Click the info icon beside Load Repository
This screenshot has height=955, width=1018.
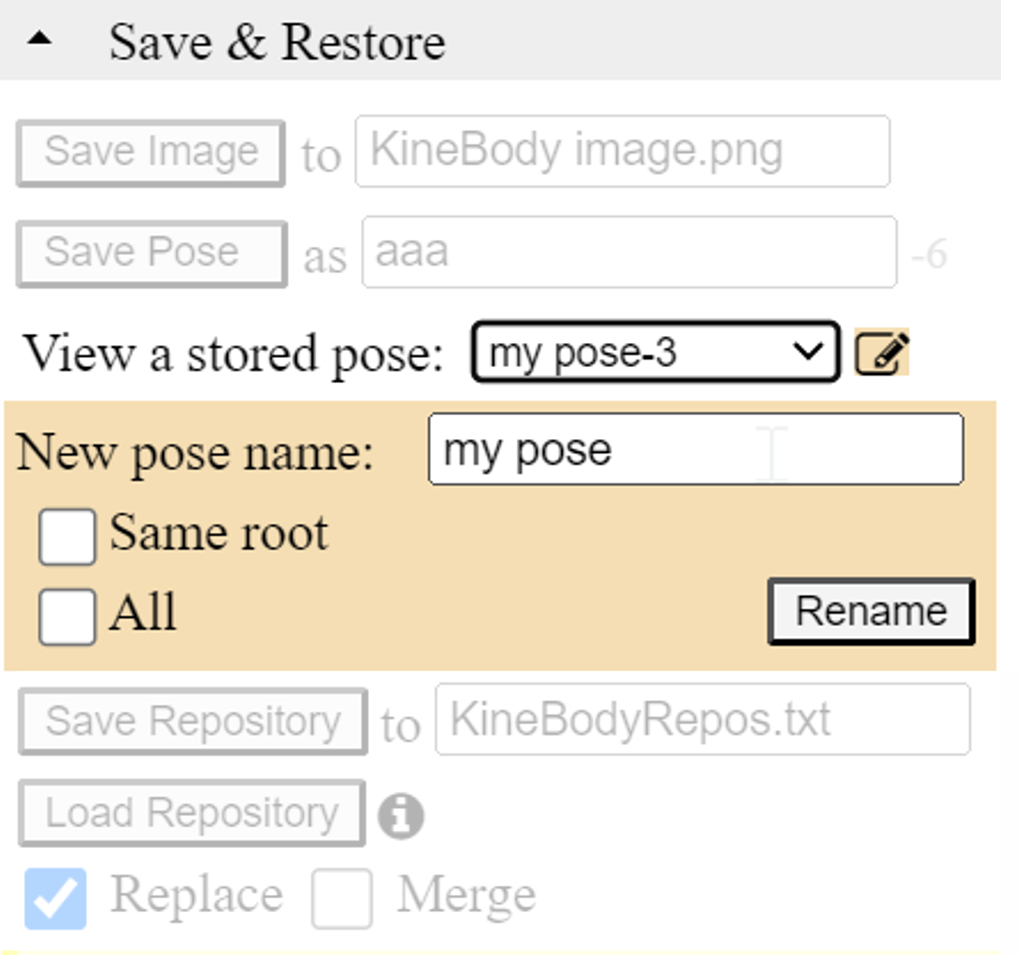401,816
